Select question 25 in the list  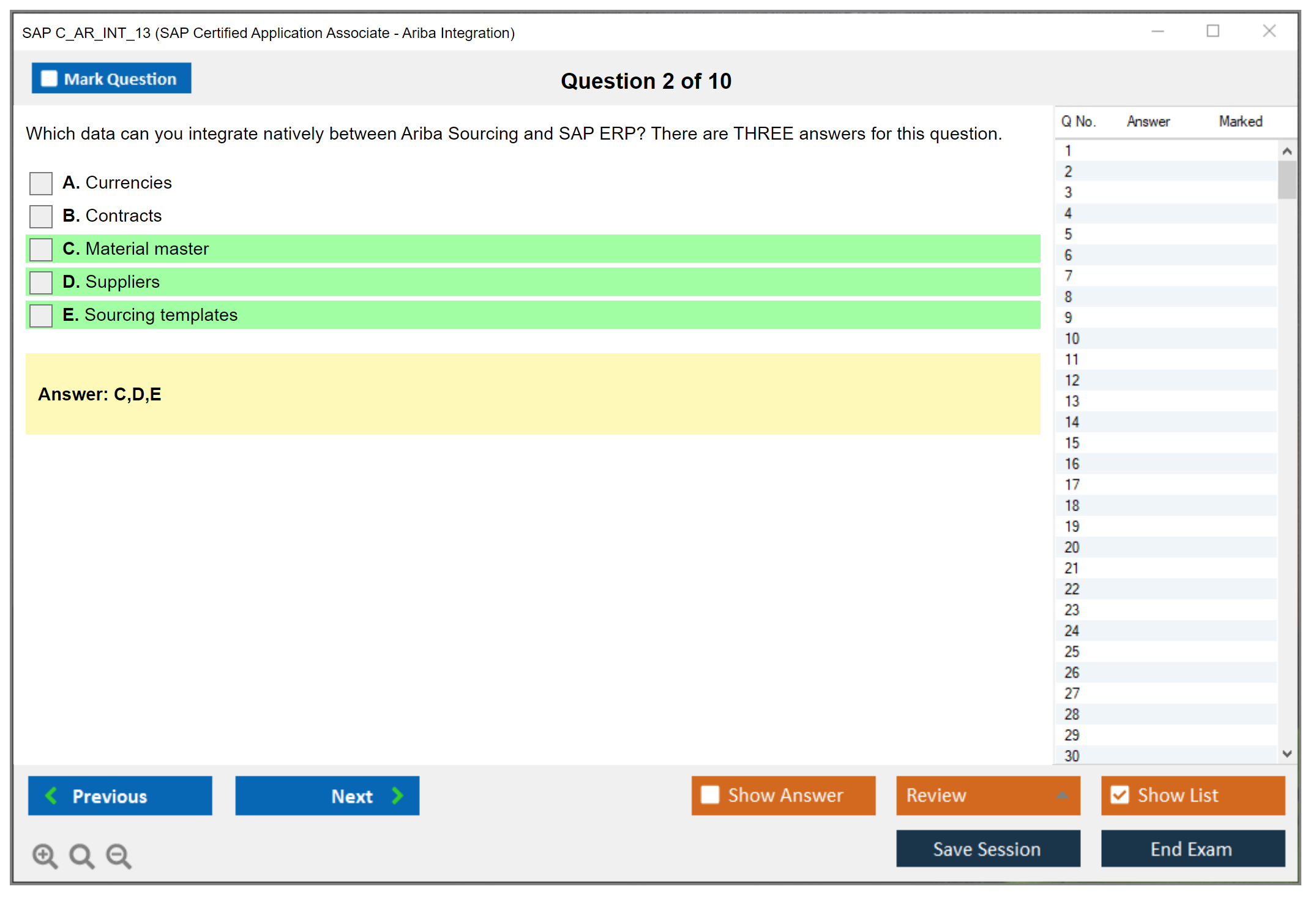coord(1072,651)
